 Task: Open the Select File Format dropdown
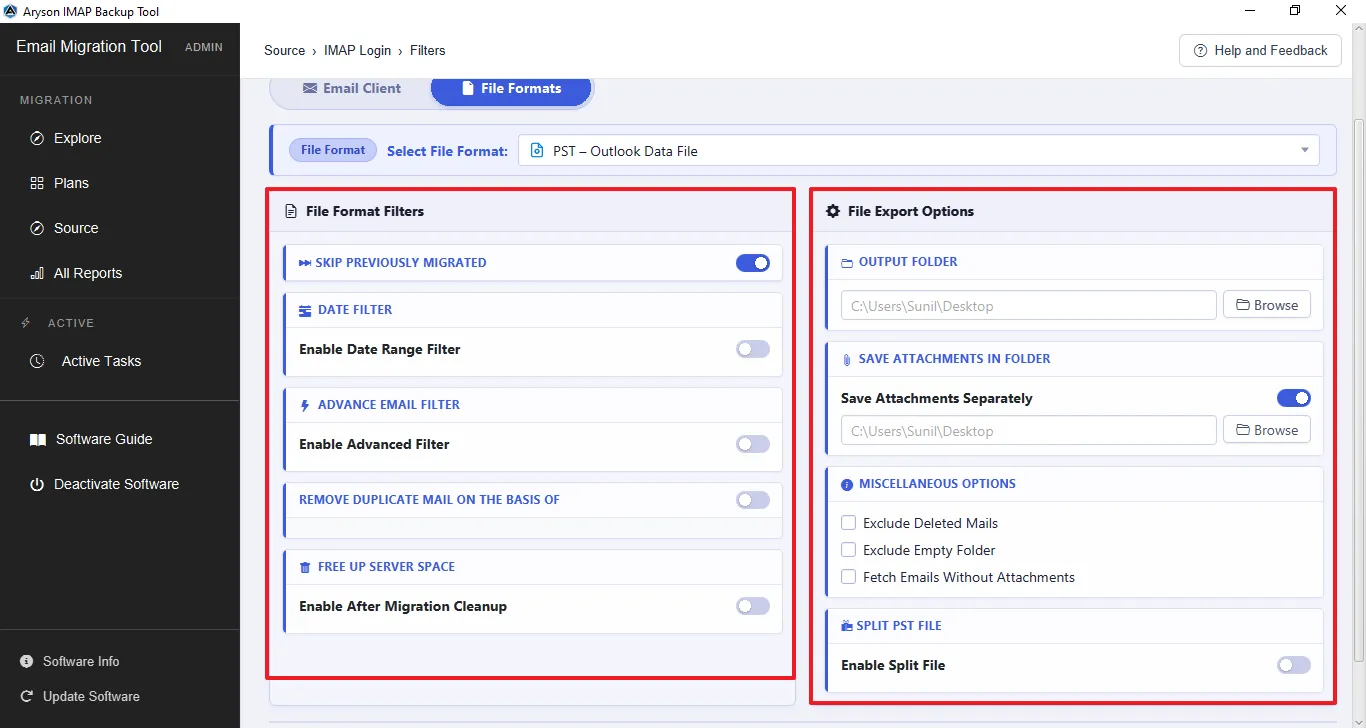pos(919,151)
